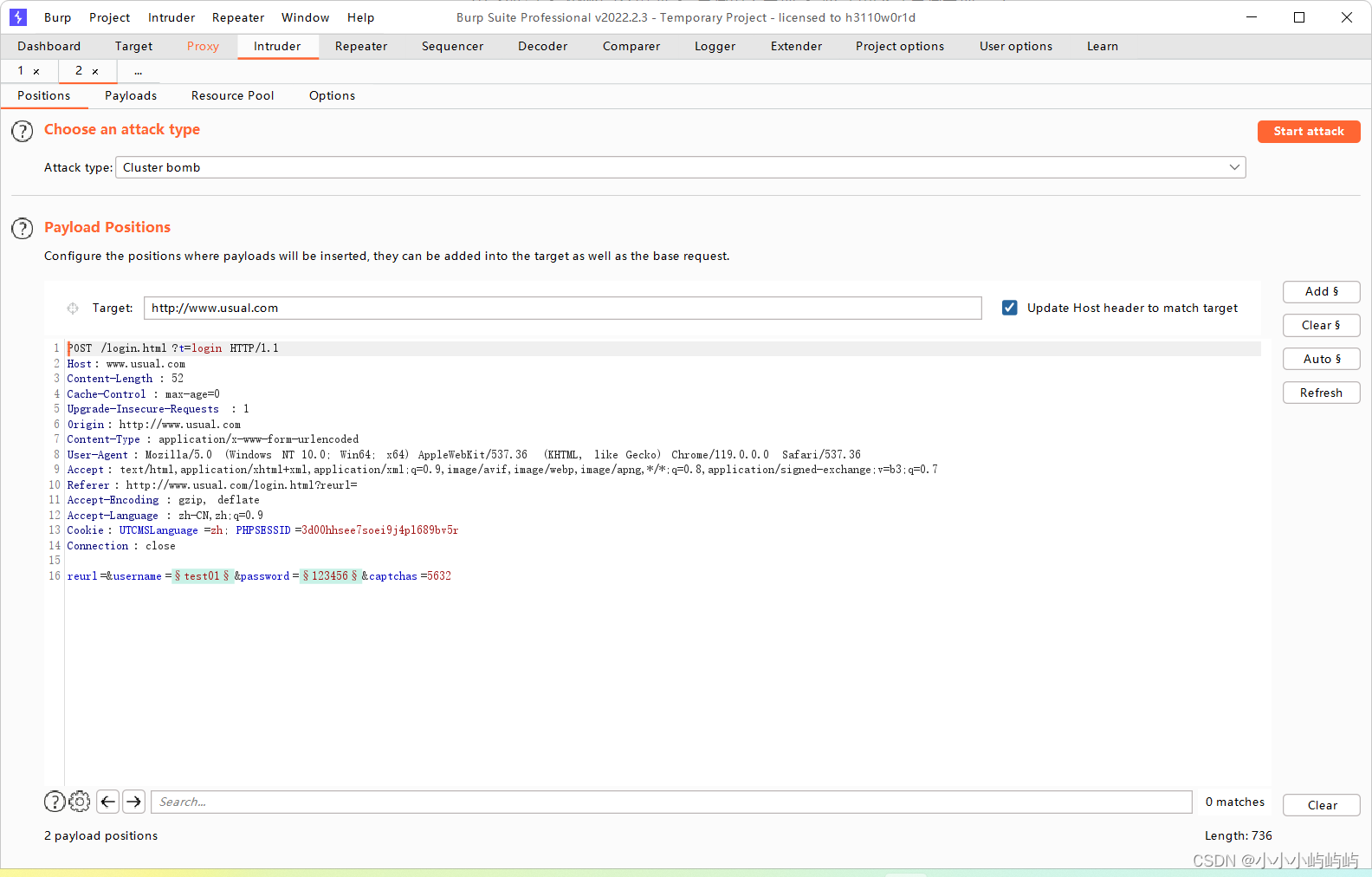Click the User-Agent header line

(x=464, y=455)
